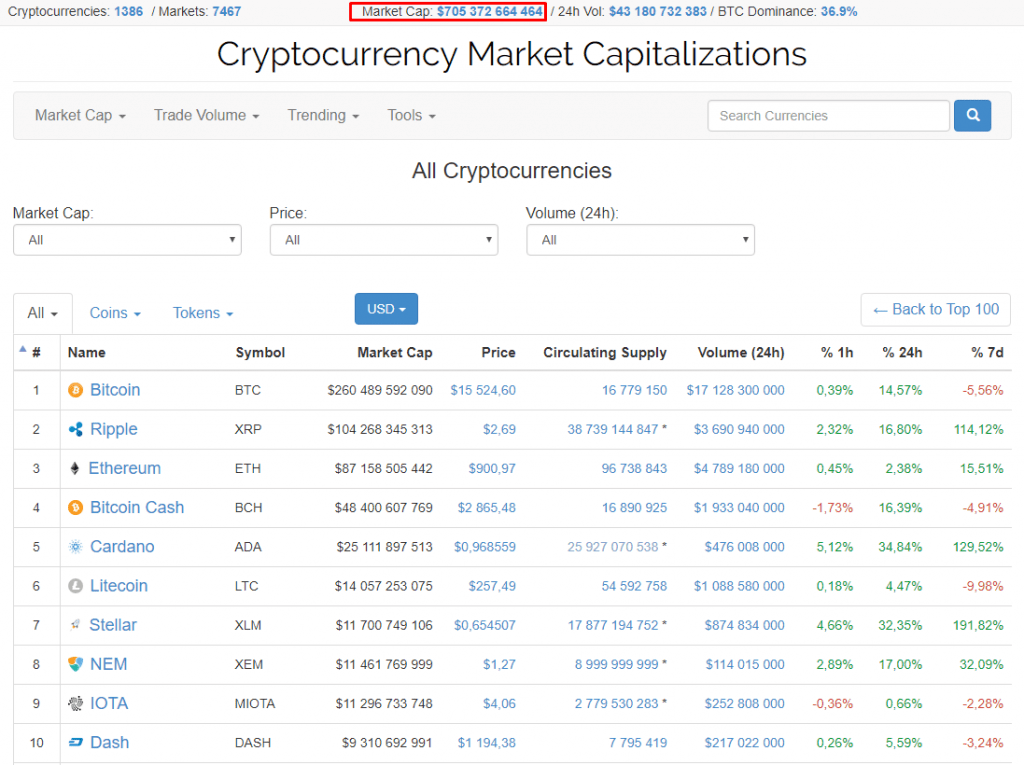
Task: Click the Ethereum diamond logo icon
Action: [x=75, y=468]
